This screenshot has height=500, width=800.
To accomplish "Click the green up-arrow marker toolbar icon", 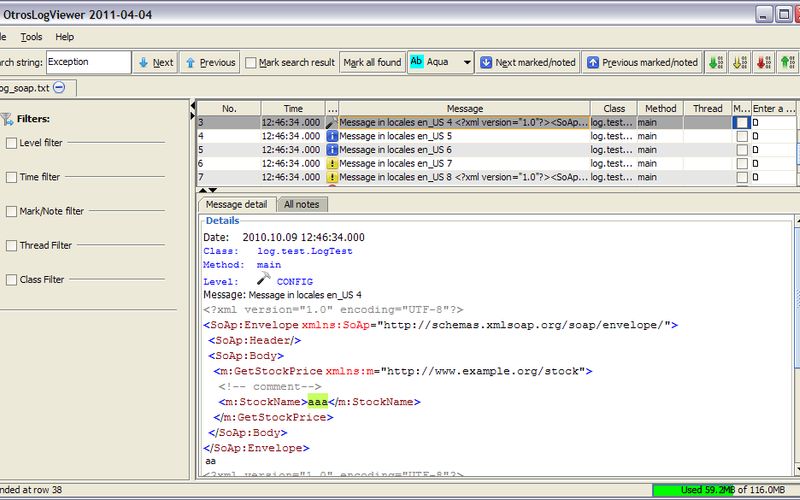I will 790,62.
